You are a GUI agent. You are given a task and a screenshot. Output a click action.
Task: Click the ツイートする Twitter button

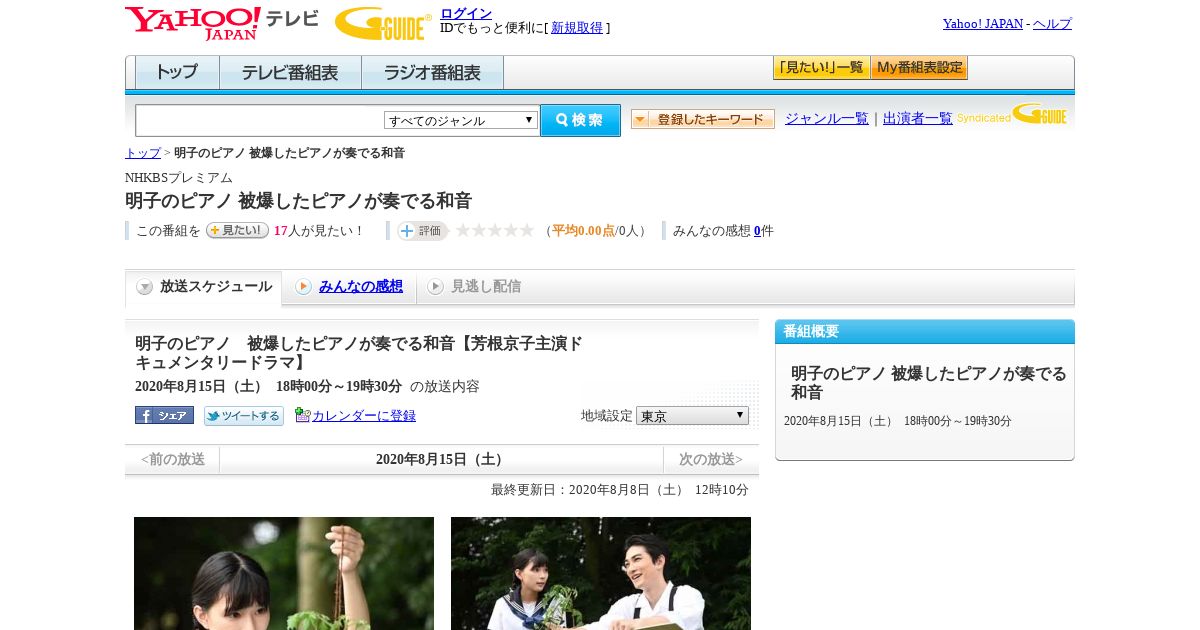click(x=244, y=415)
